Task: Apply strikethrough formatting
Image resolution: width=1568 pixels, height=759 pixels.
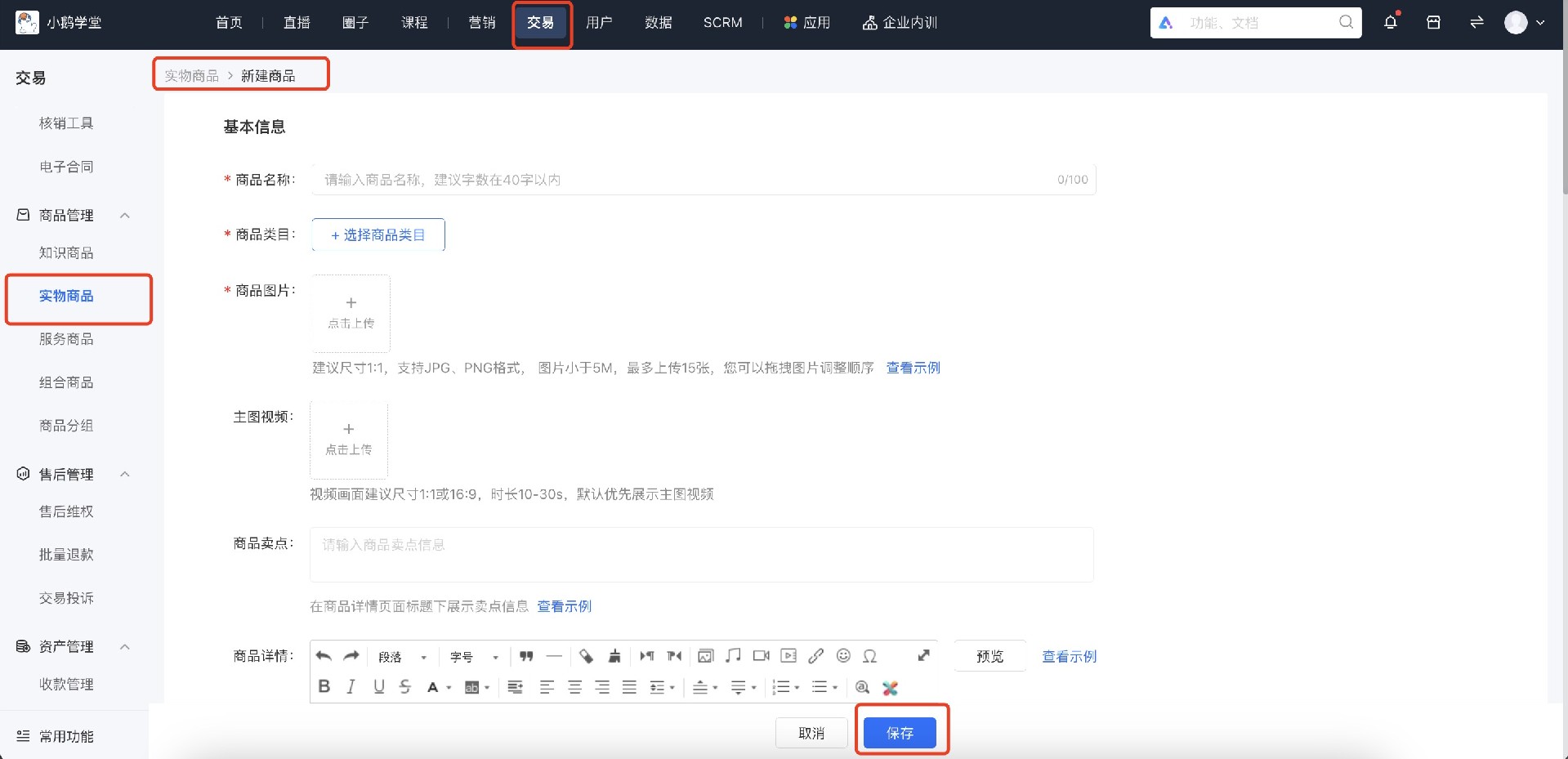Action: pos(405,687)
